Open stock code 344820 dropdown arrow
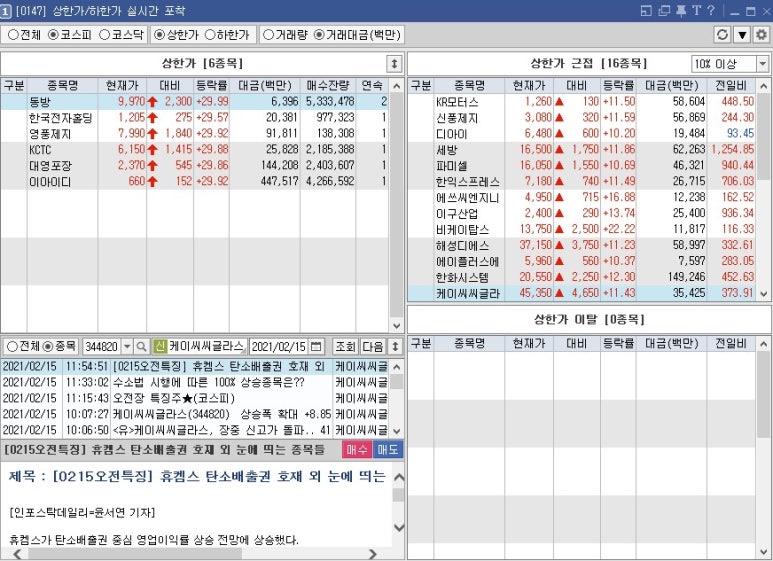 pyautogui.click(x=127, y=347)
